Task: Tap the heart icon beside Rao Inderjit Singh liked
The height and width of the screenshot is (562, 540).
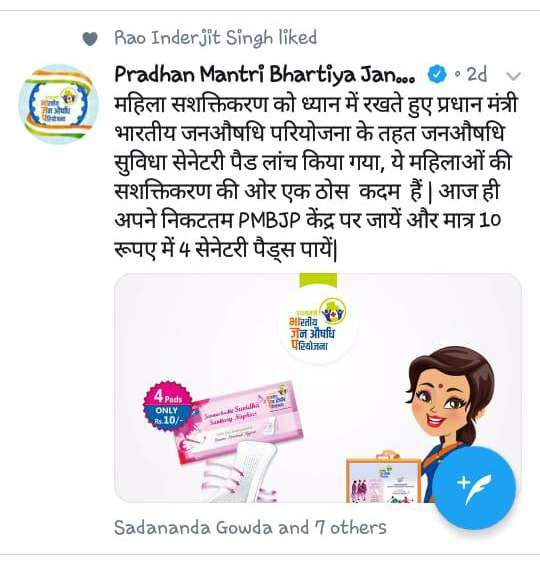Action: point(90,39)
